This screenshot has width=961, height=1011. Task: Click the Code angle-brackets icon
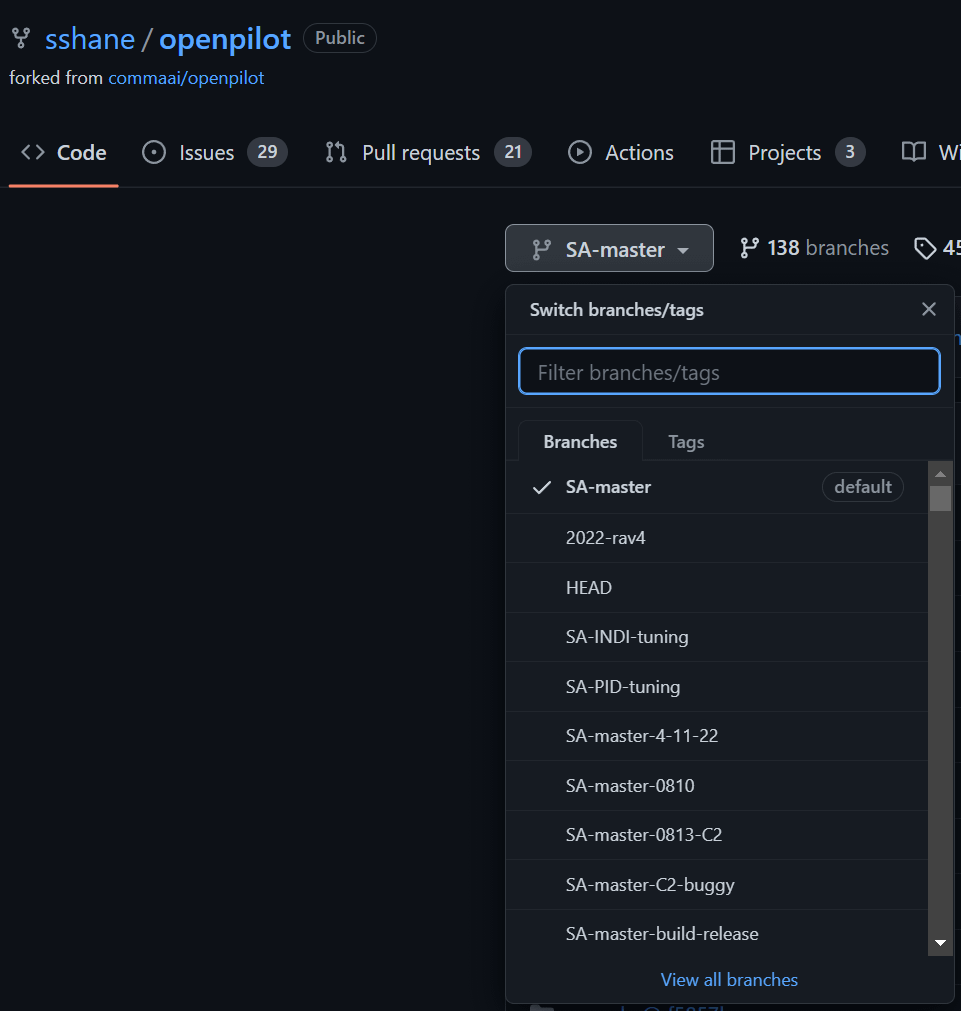tap(33, 153)
